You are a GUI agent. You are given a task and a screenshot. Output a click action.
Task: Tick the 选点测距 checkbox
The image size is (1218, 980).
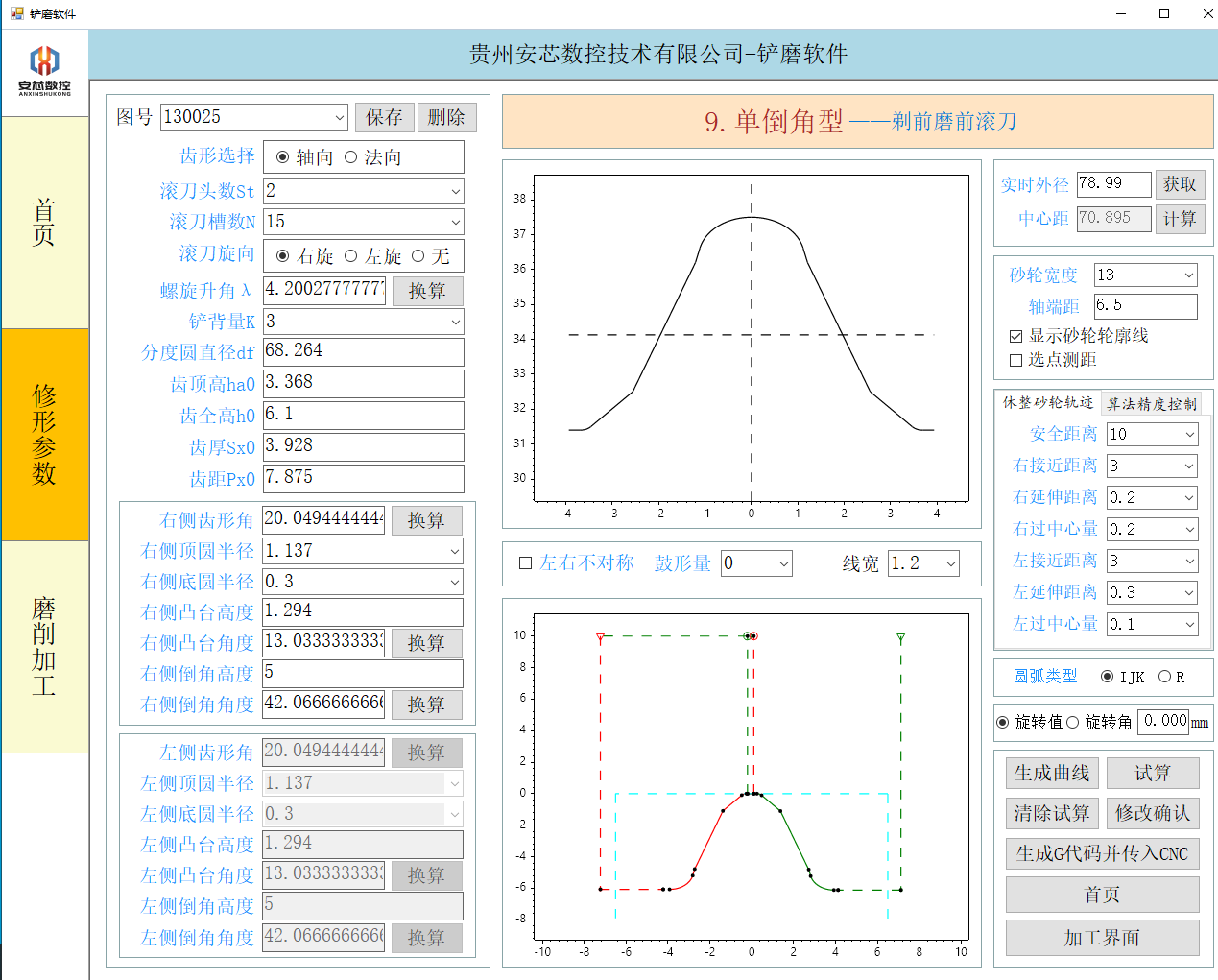(1015, 360)
